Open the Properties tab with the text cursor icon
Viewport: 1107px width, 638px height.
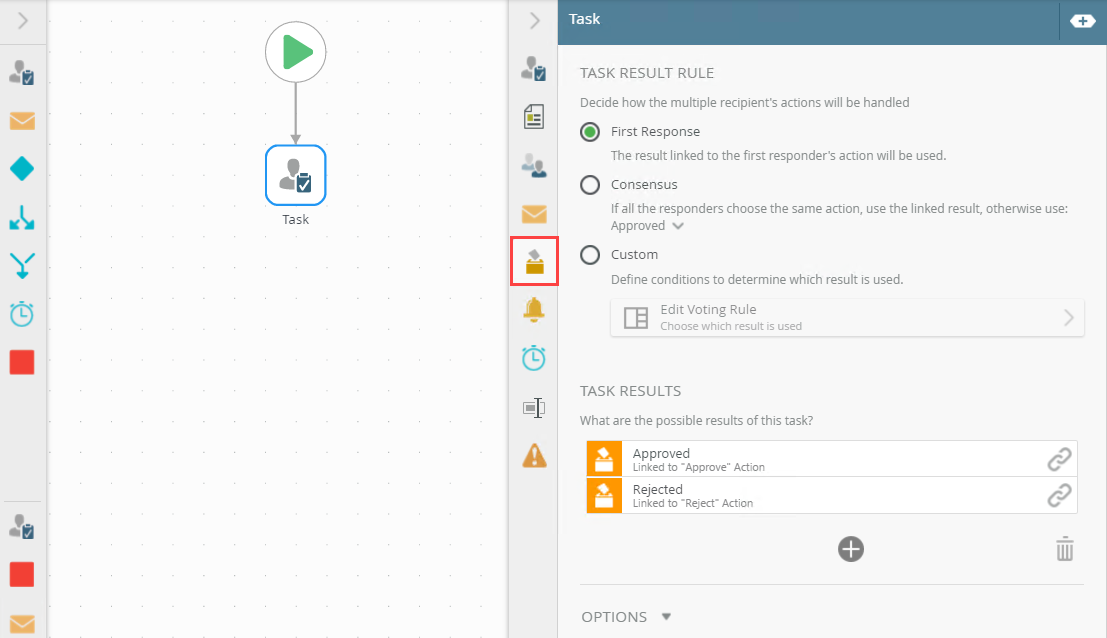click(x=534, y=407)
